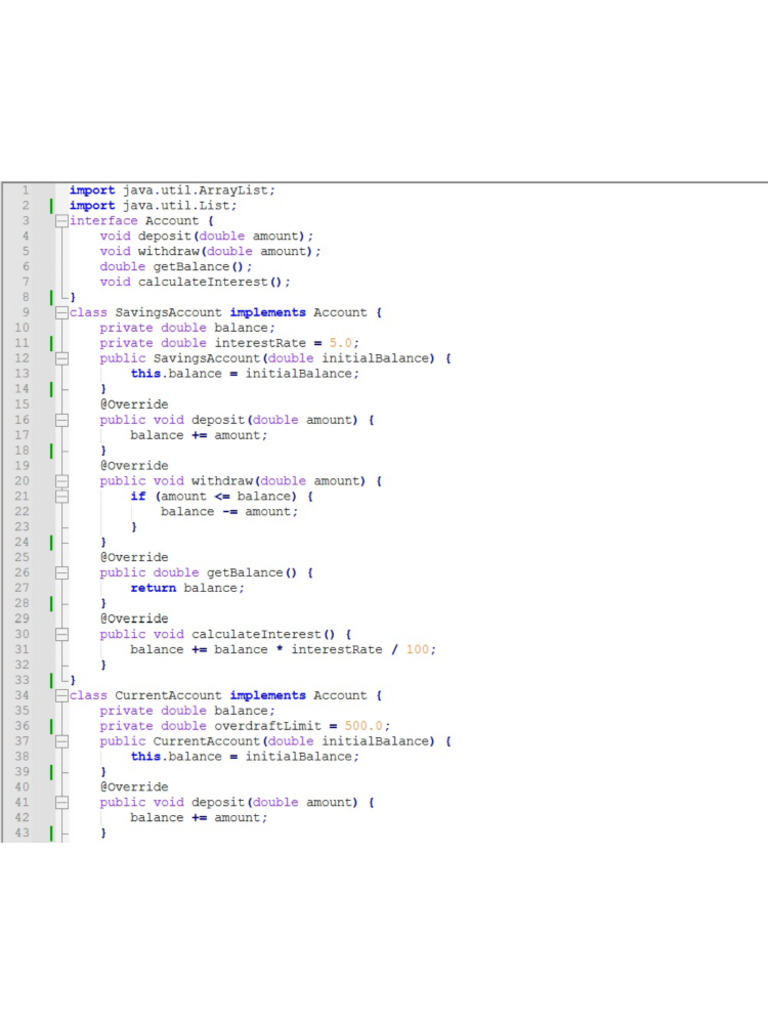Click the 'if (amount <= balance)' condition
768x1024 pixels.
click(x=214, y=496)
